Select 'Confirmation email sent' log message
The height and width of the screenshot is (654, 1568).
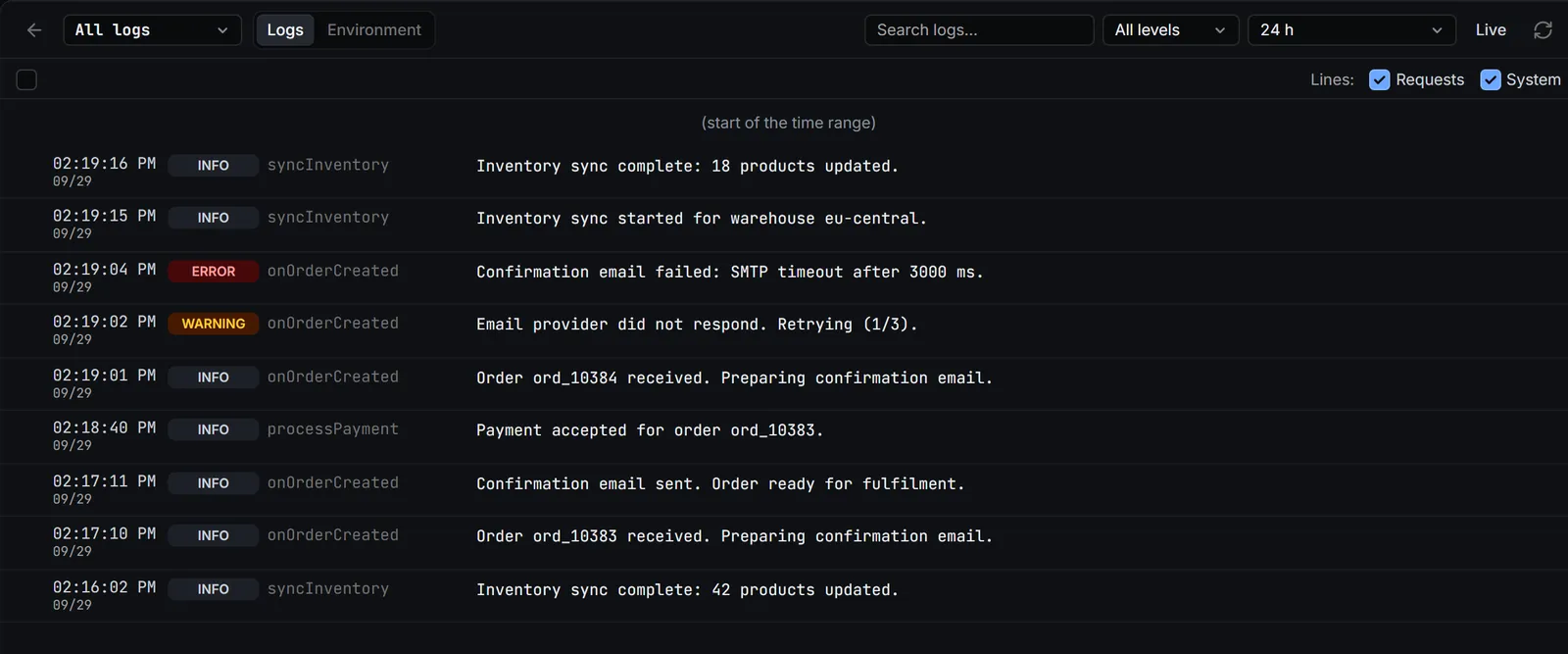point(720,484)
